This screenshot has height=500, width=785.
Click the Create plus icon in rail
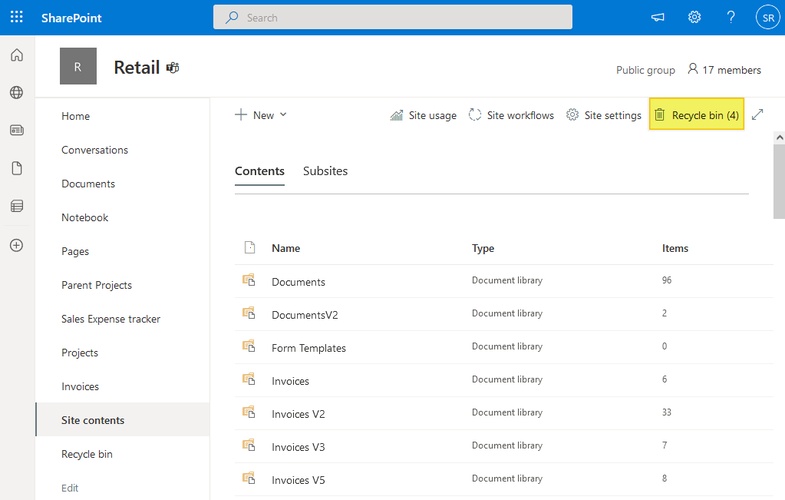(x=17, y=245)
